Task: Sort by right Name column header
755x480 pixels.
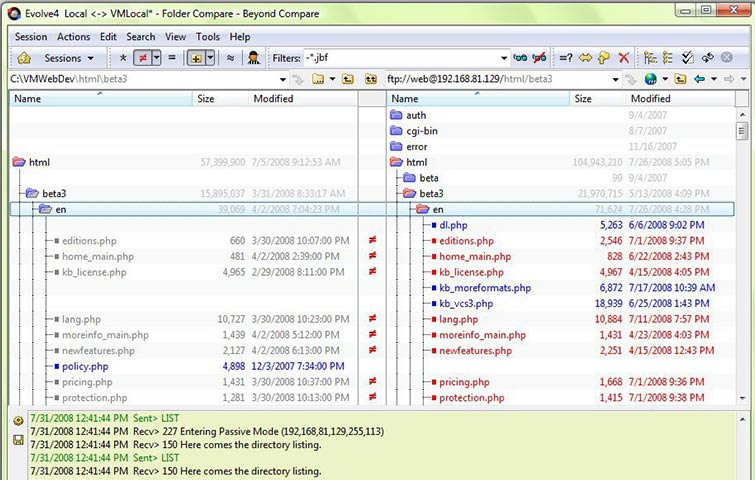Action: click(479, 99)
